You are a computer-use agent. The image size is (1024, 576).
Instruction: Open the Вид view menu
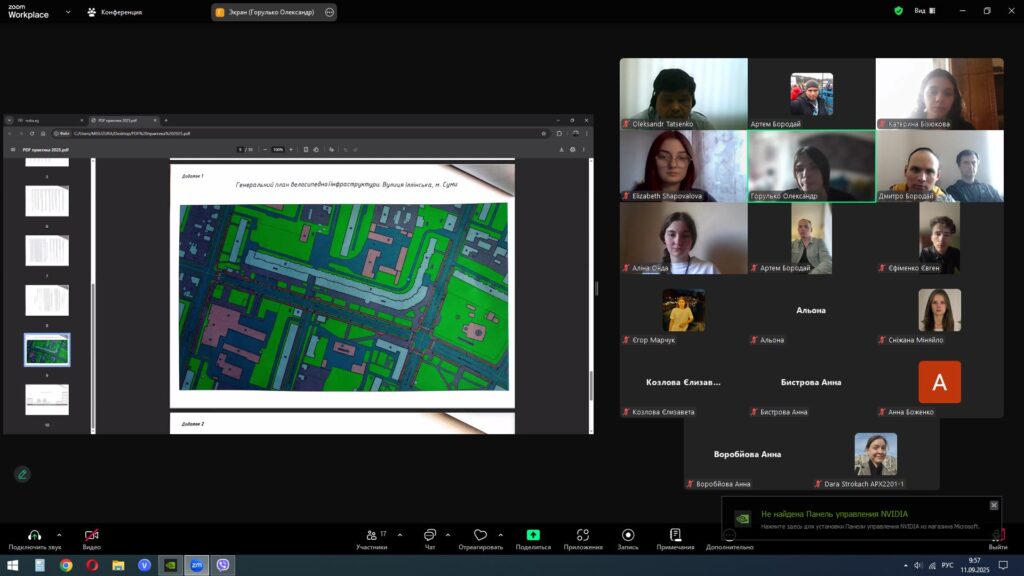pyautogui.click(x=925, y=11)
